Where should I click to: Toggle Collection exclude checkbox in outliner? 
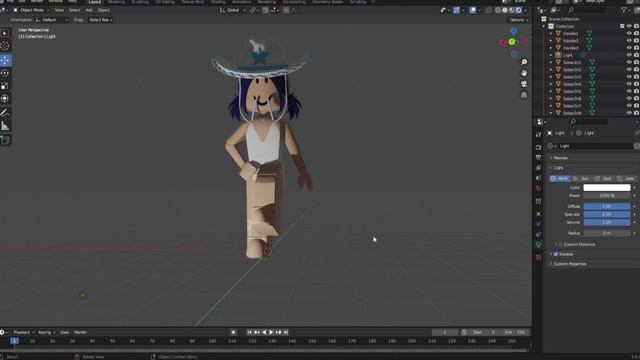tap(622, 26)
